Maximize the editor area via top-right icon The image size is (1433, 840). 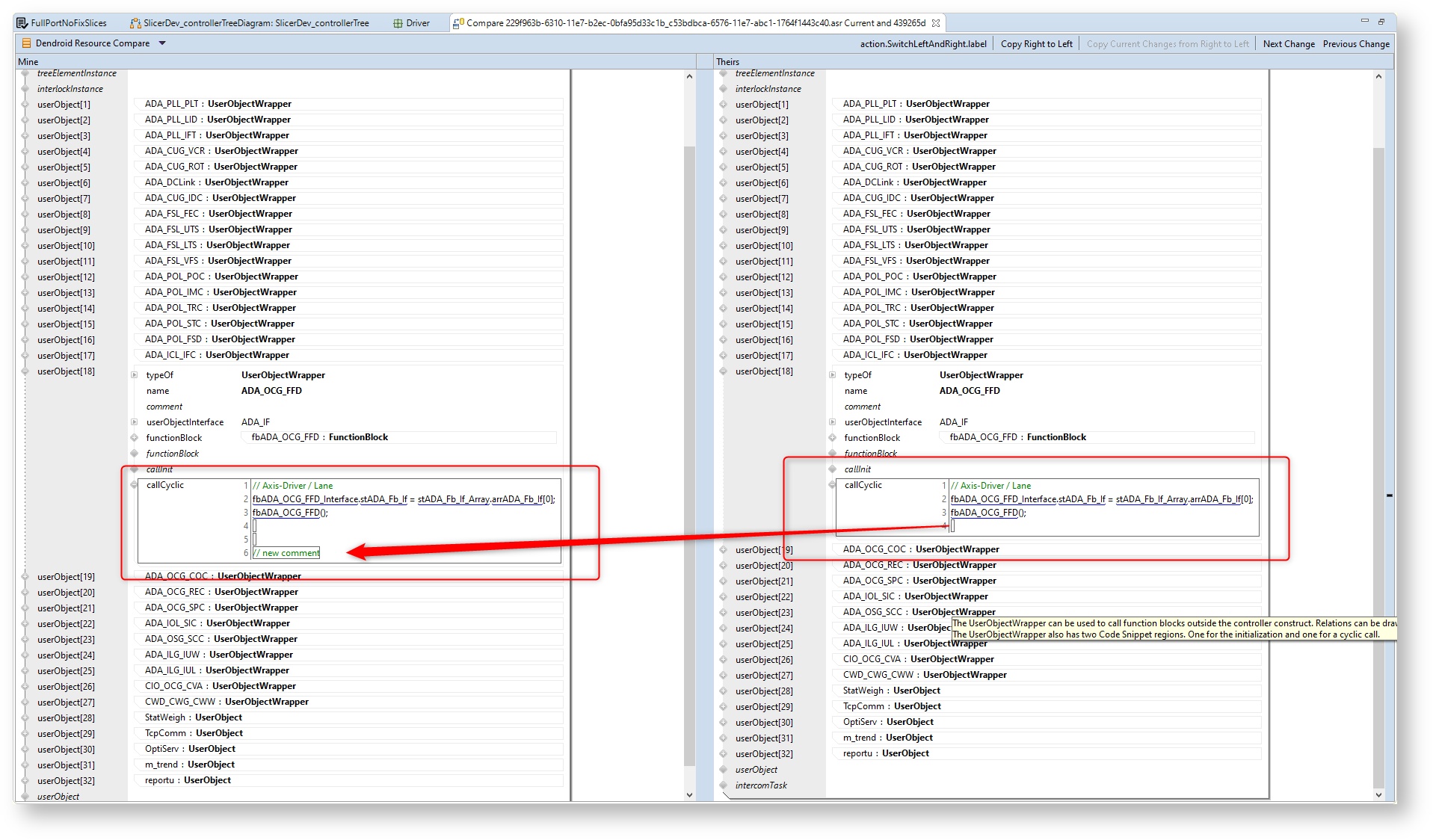[1381, 21]
